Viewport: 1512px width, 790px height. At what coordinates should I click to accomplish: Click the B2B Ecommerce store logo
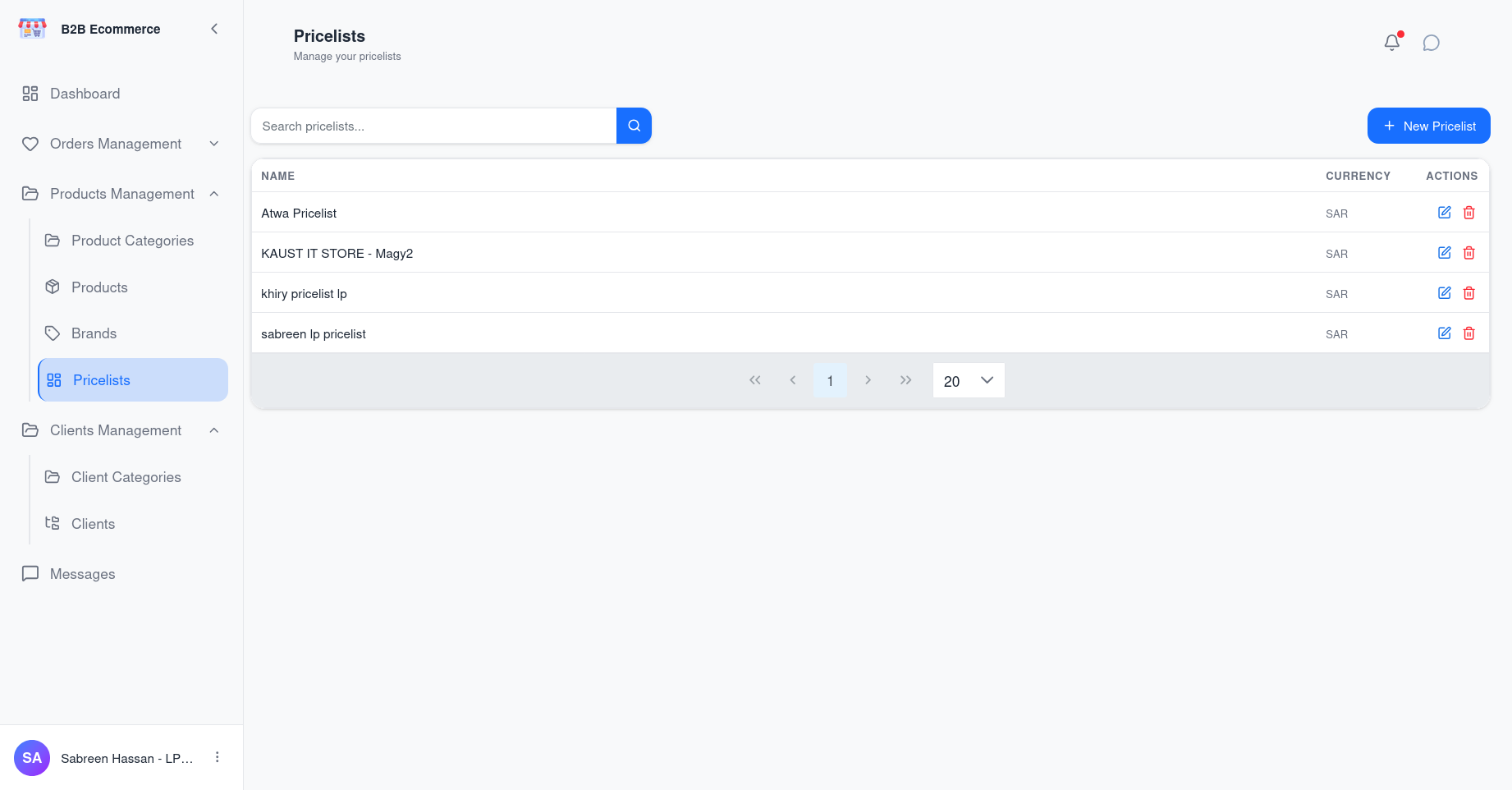[33, 29]
